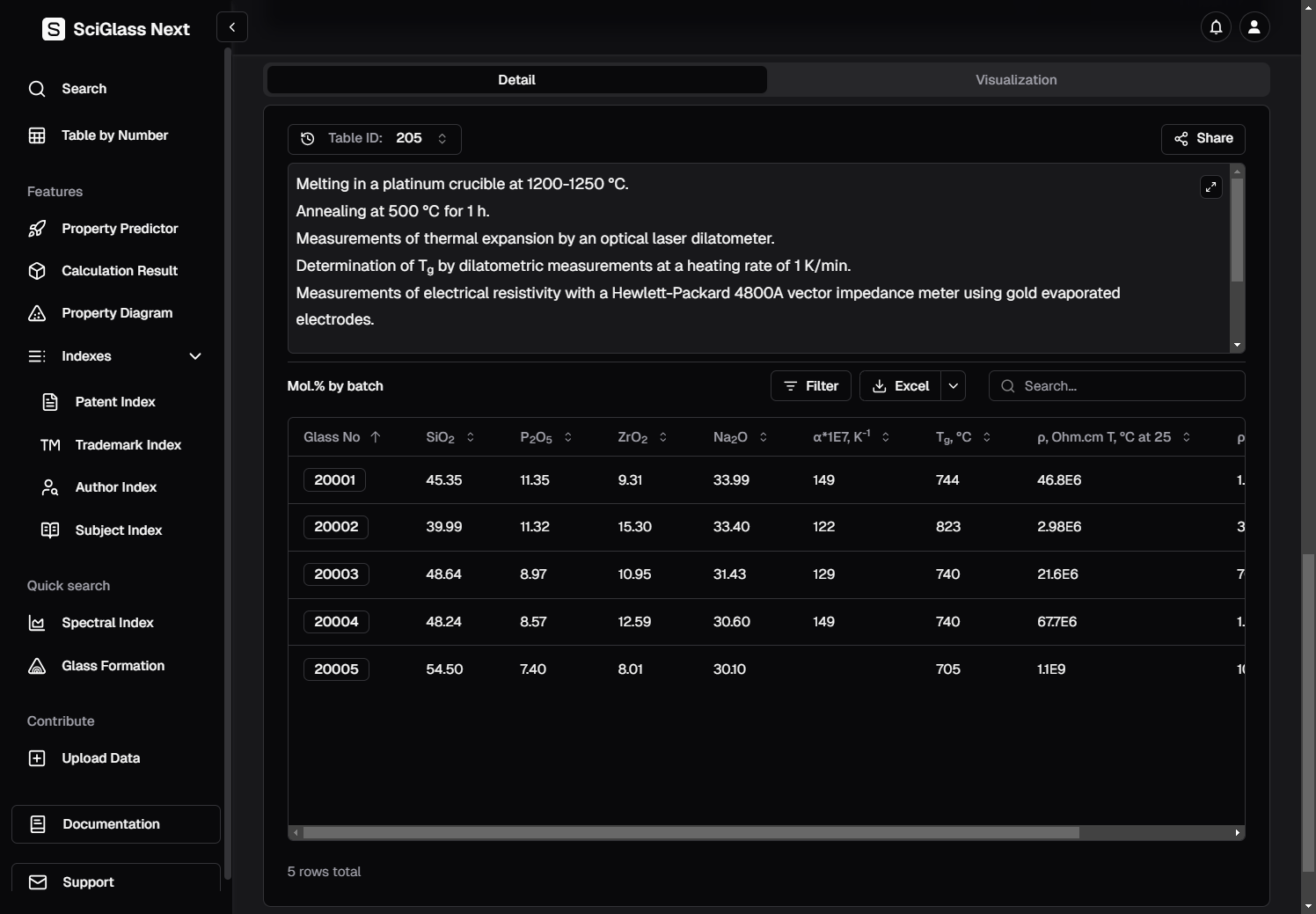Open the user profile icon
Viewport: 1316px width, 914px height.
click(x=1254, y=27)
